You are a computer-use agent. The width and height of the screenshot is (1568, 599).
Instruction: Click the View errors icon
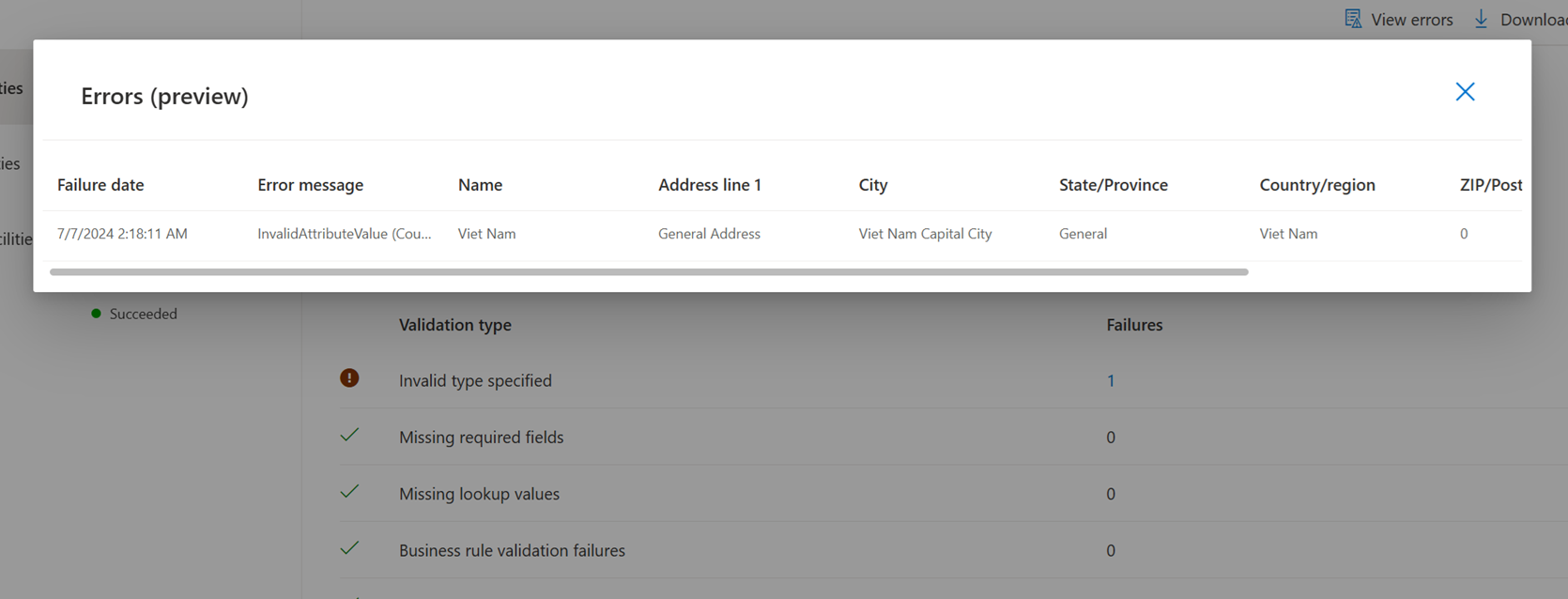[x=1353, y=19]
